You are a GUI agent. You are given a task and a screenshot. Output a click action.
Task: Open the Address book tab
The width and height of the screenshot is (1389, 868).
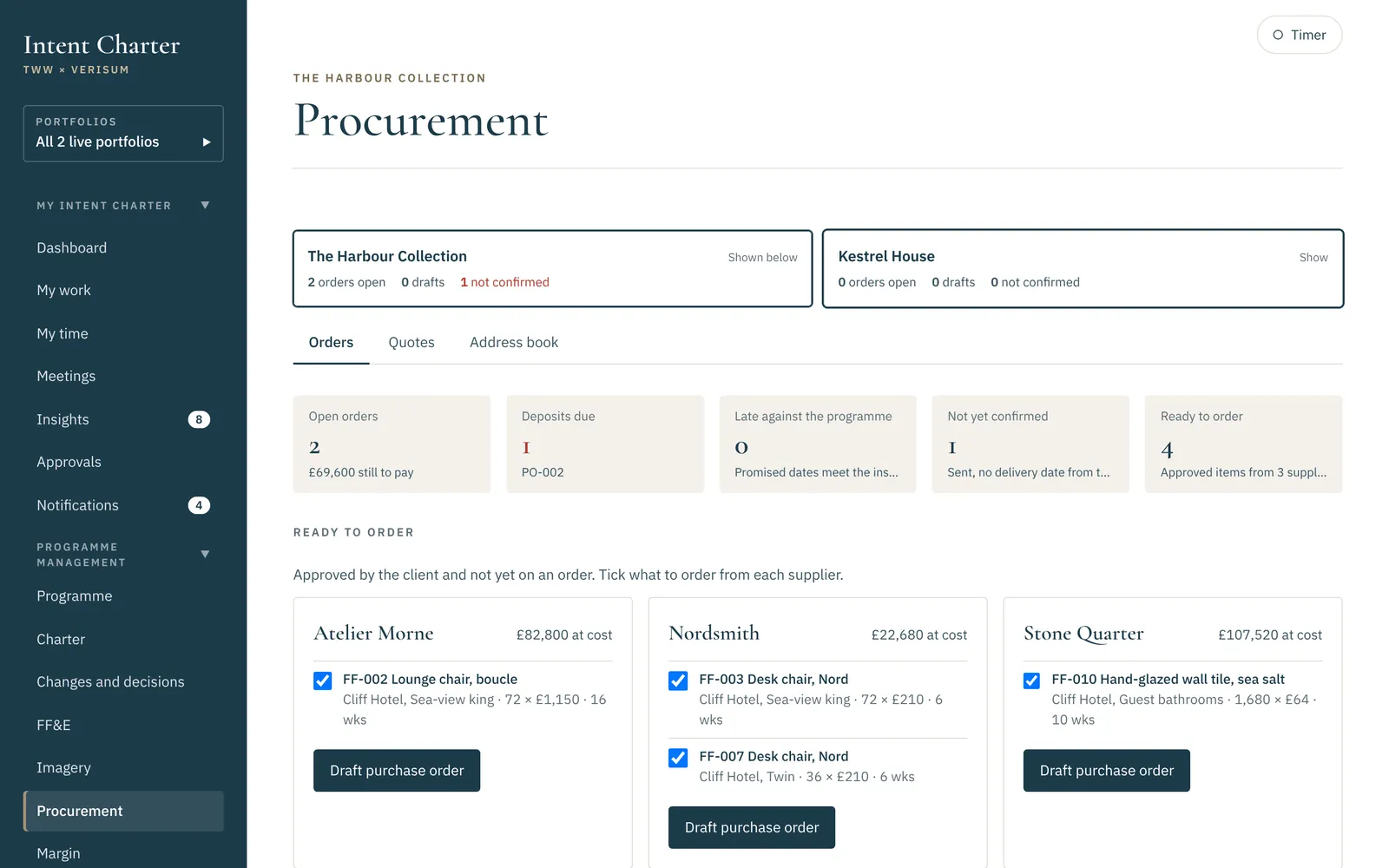(x=514, y=343)
